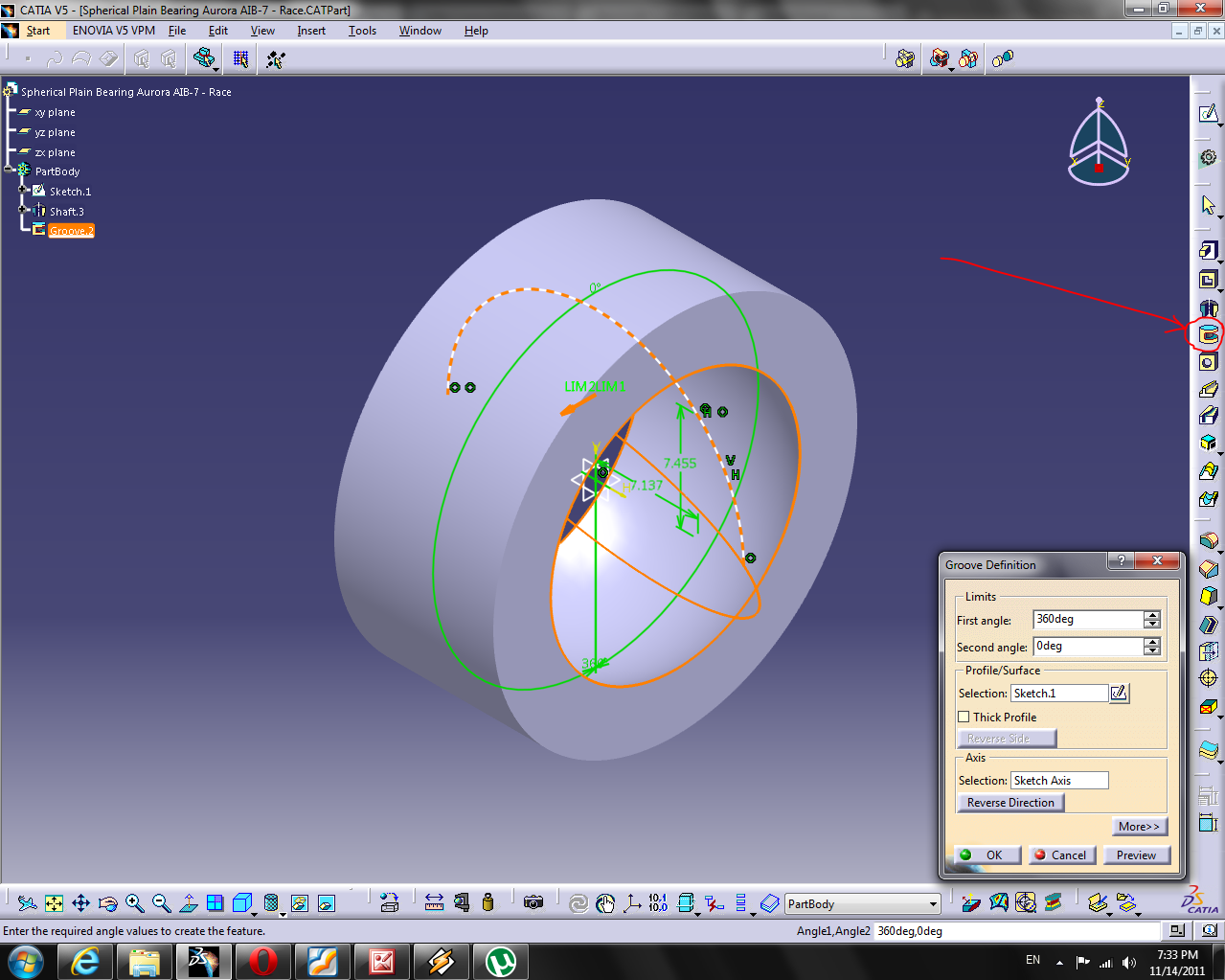Click the Shell tool icon
The height and width of the screenshot is (980, 1225).
tap(1208, 625)
